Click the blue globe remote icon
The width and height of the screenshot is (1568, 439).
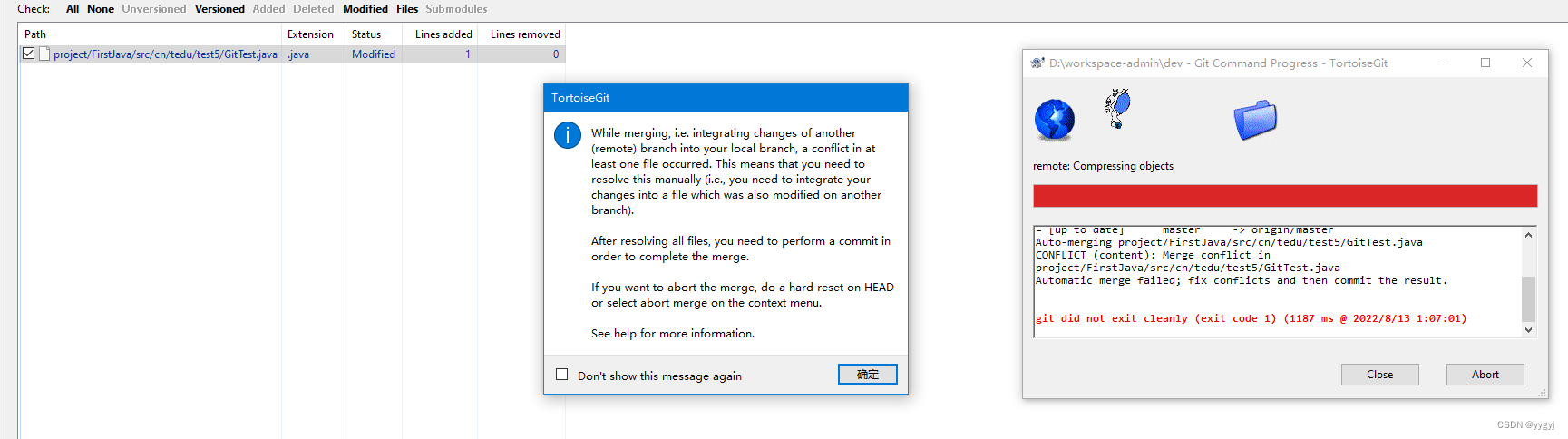click(1055, 120)
